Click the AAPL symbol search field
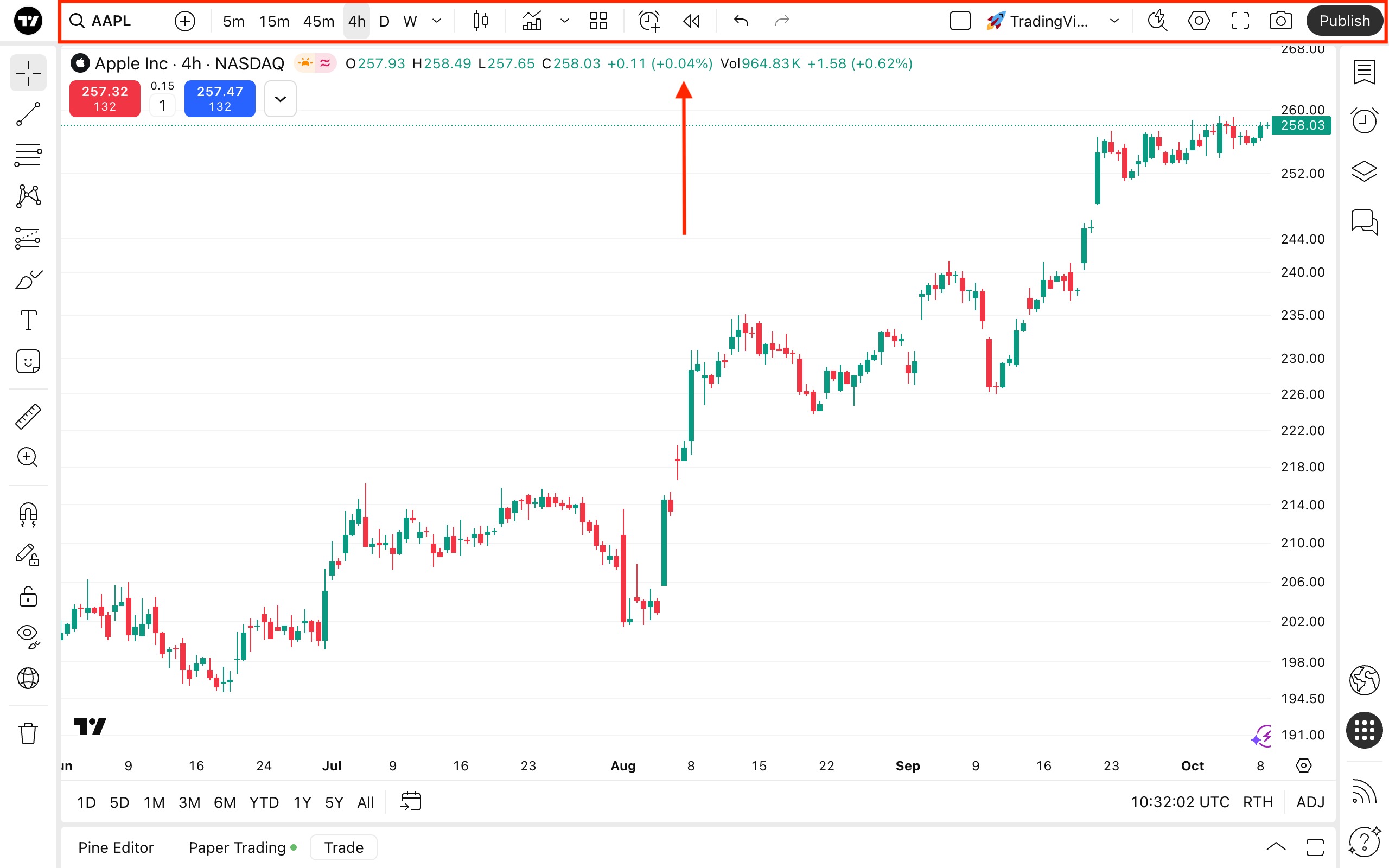This screenshot has height=868, width=1389. click(x=111, y=21)
